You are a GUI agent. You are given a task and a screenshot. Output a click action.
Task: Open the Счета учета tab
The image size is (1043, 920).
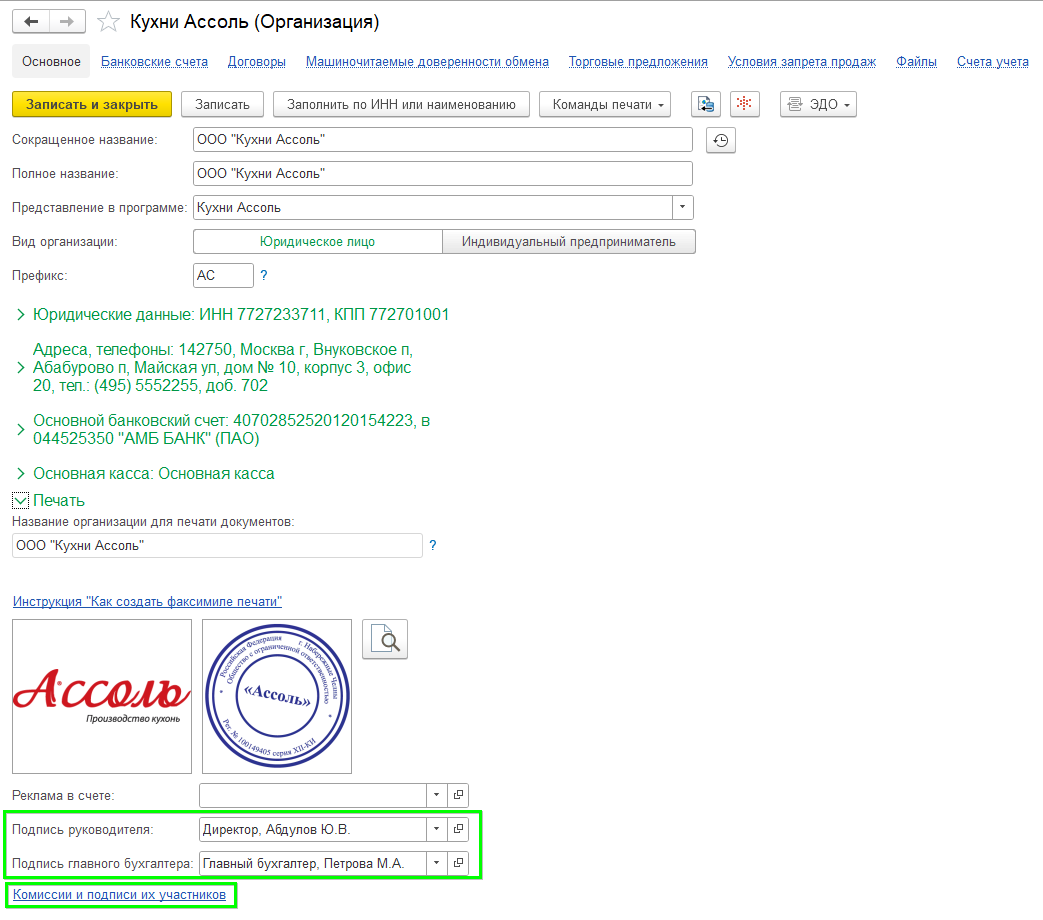point(992,62)
